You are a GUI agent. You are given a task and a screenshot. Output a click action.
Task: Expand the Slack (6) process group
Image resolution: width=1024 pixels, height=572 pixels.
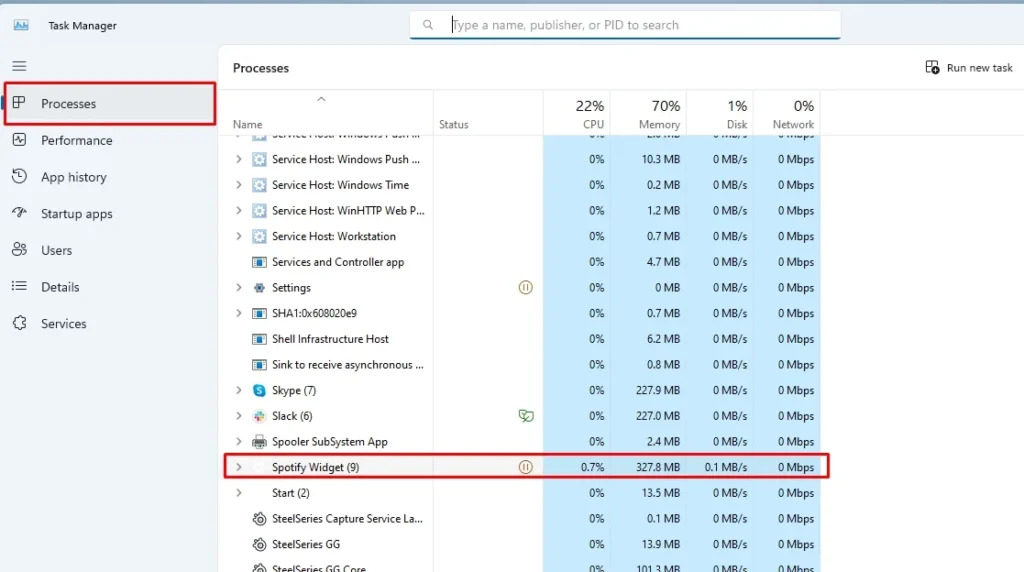click(238, 416)
